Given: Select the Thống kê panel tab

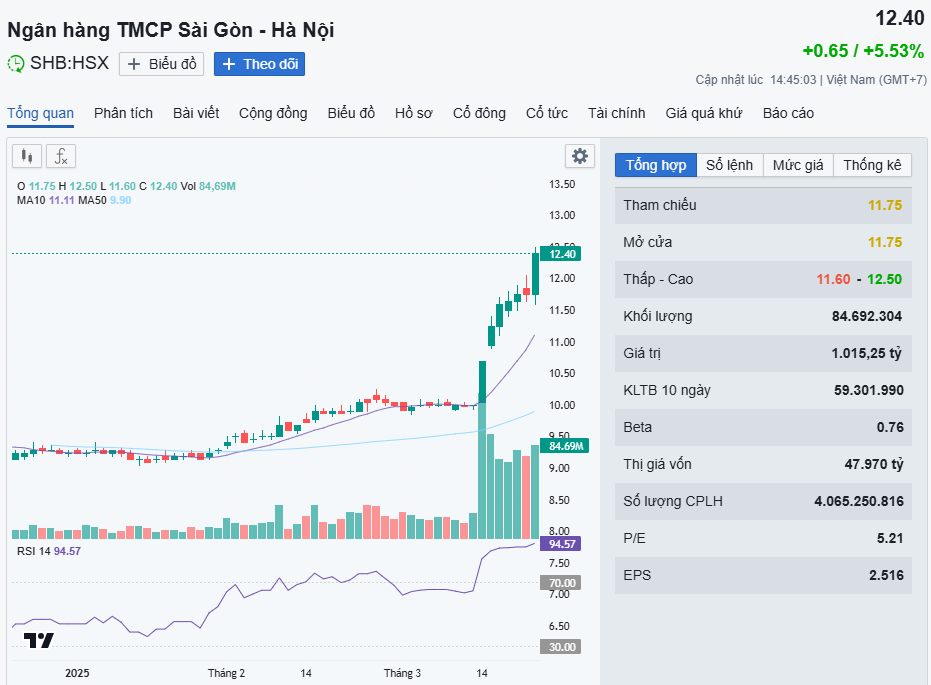Looking at the screenshot, I should click(872, 165).
